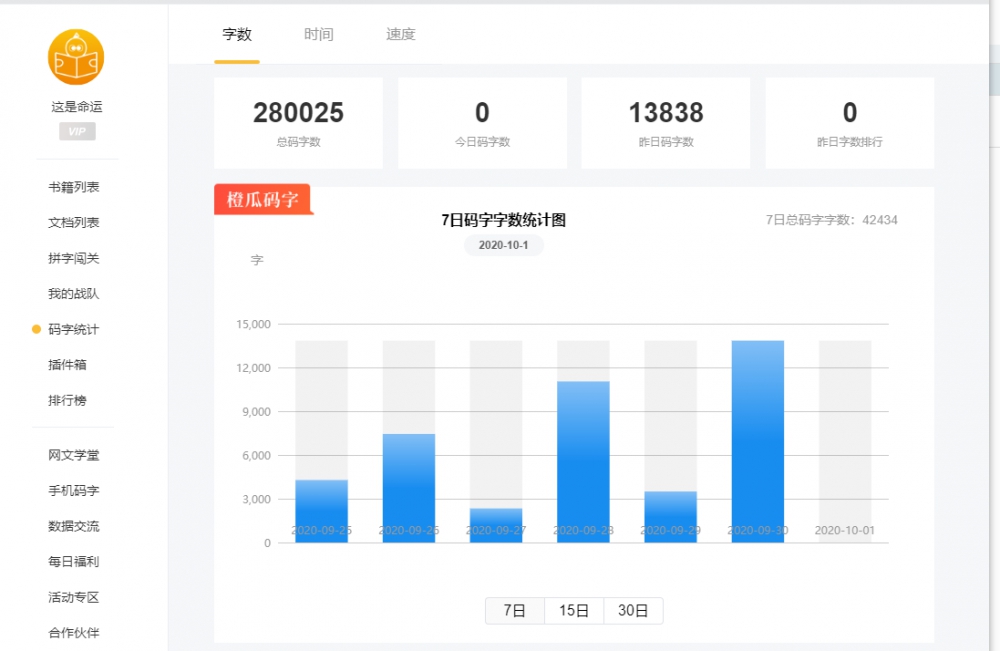Click the 今日码字数 card showing 0
Screen dimensions: 1000x651
click(x=482, y=123)
